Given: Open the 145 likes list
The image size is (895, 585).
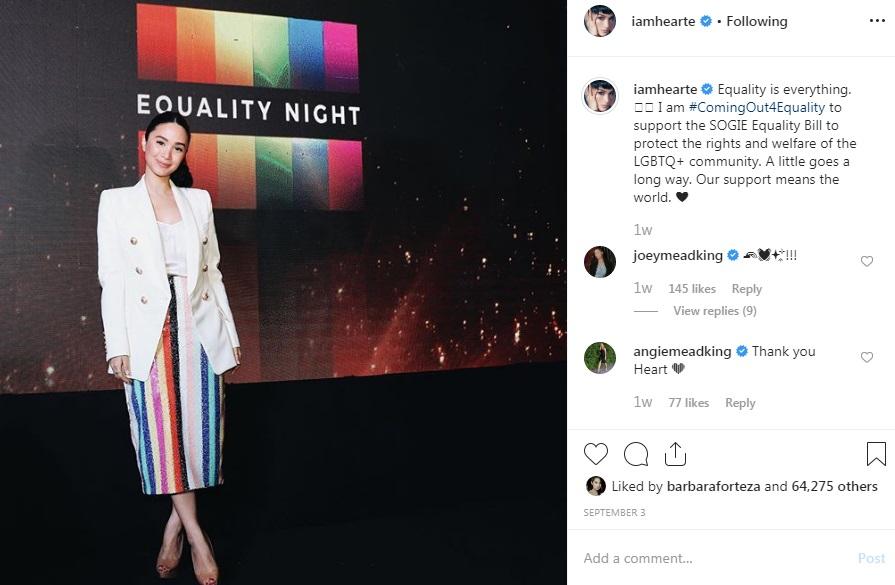Looking at the screenshot, I should (x=692, y=288).
